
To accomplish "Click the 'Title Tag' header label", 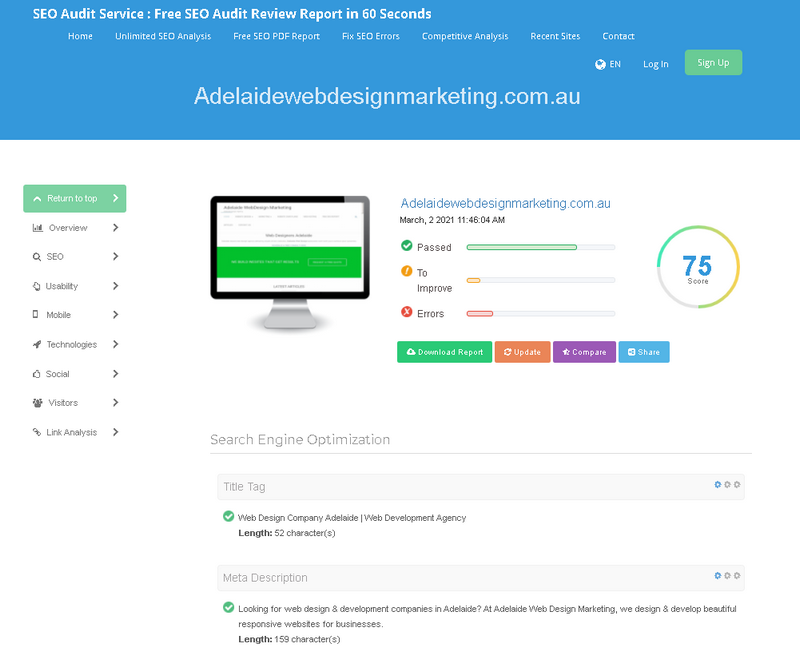I will [244, 487].
